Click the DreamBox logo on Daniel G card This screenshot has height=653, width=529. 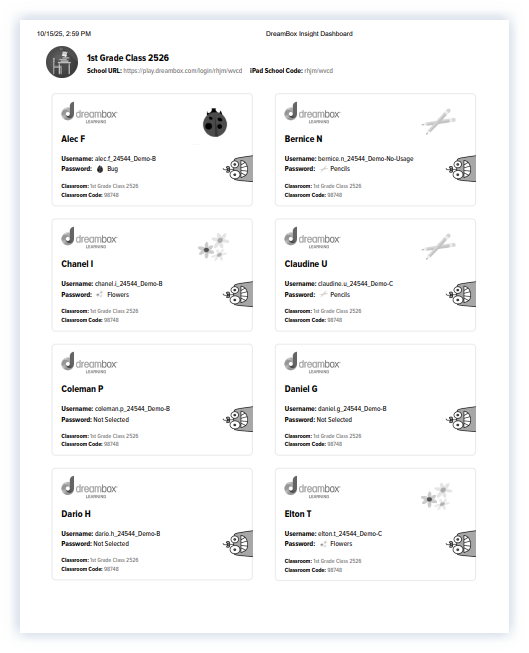coord(312,363)
